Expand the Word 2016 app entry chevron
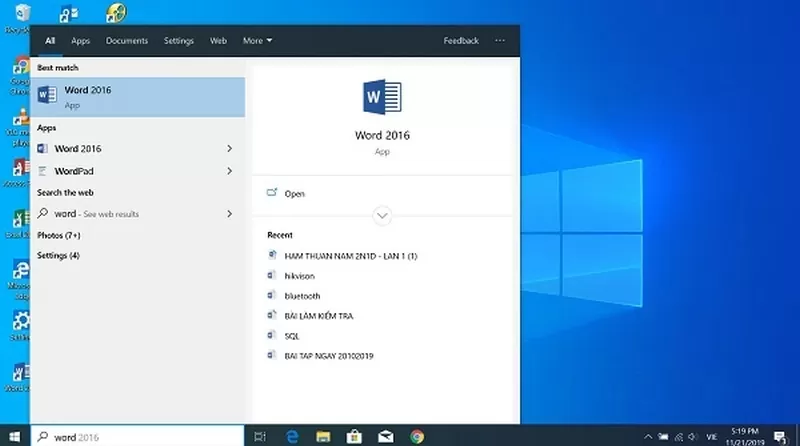Screen dimensions: 800x446 click(x=230, y=148)
